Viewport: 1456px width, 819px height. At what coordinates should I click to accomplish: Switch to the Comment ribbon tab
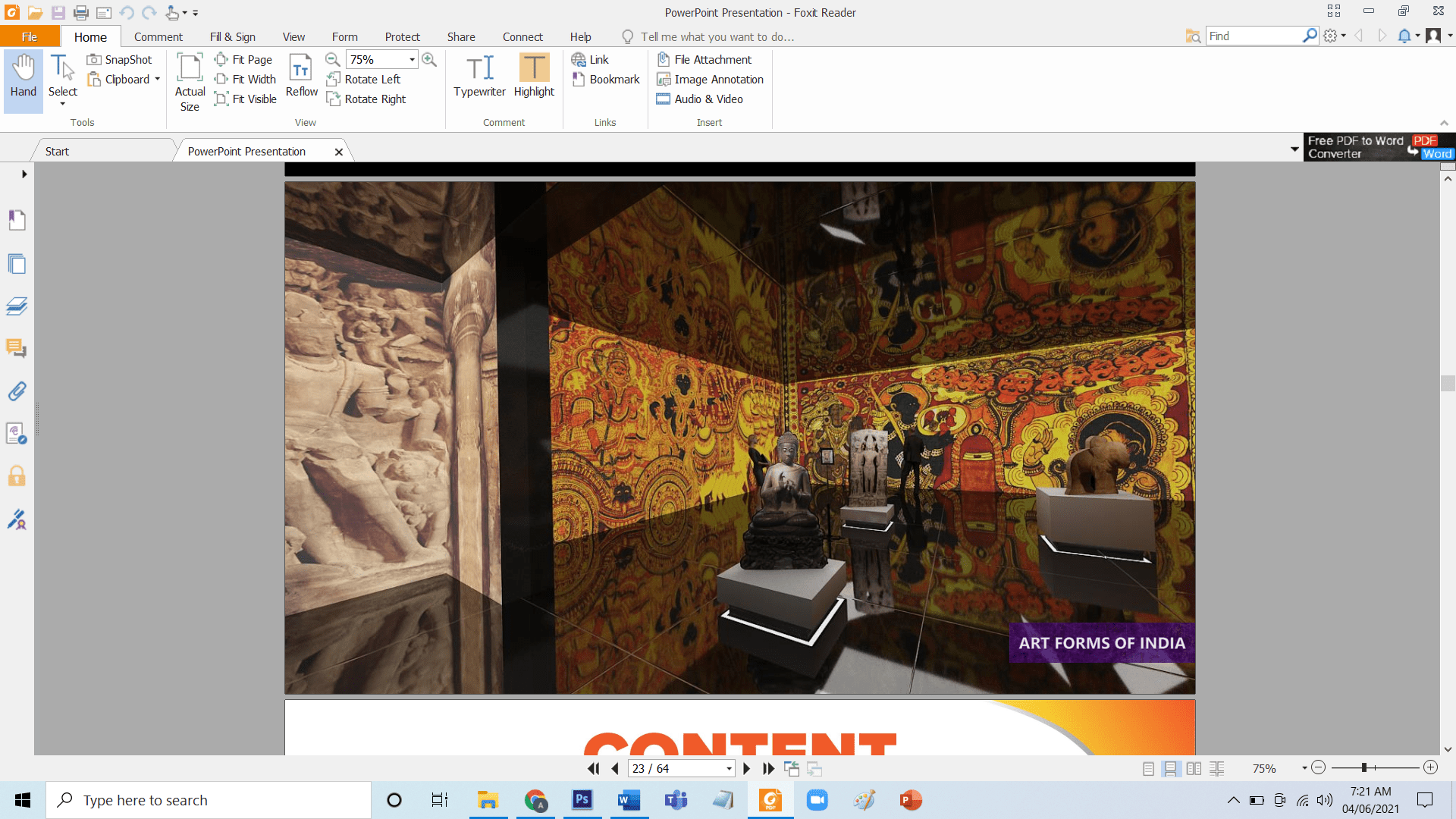pos(158,36)
